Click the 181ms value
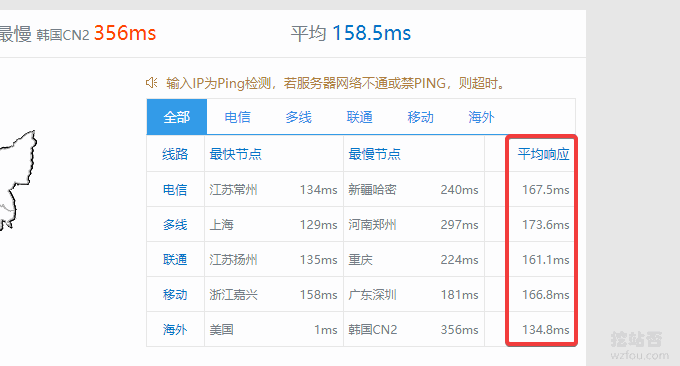The height and width of the screenshot is (366, 680). click(x=459, y=295)
